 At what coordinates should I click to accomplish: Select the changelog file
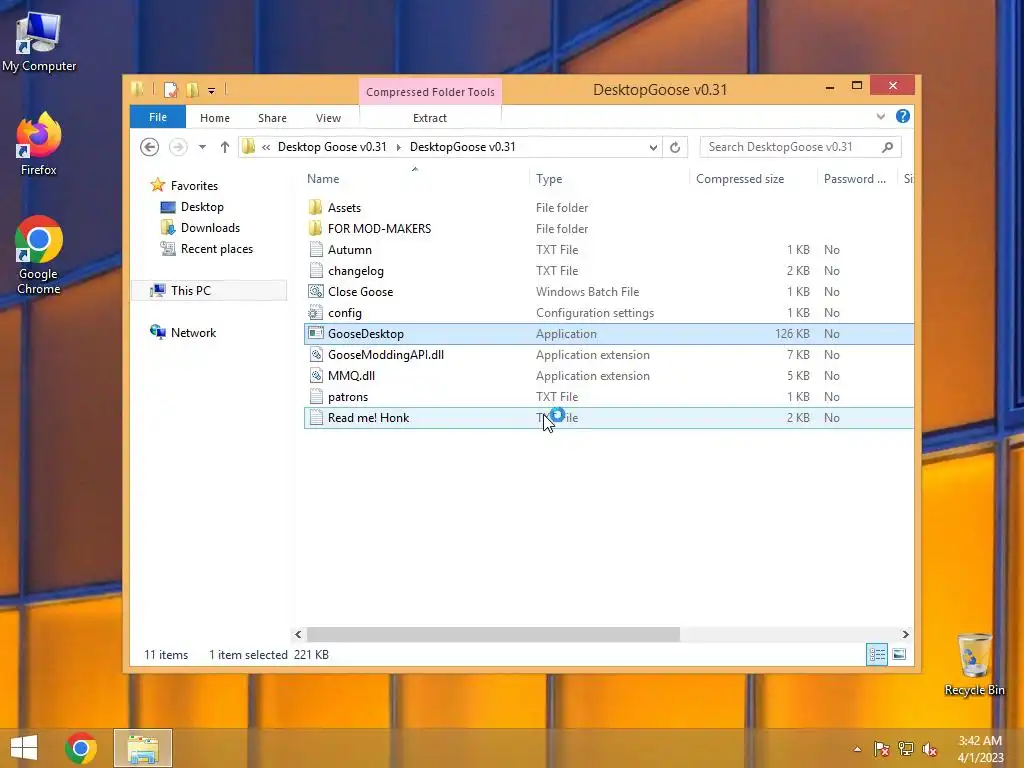pyautogui.click(x=609, y=270)
